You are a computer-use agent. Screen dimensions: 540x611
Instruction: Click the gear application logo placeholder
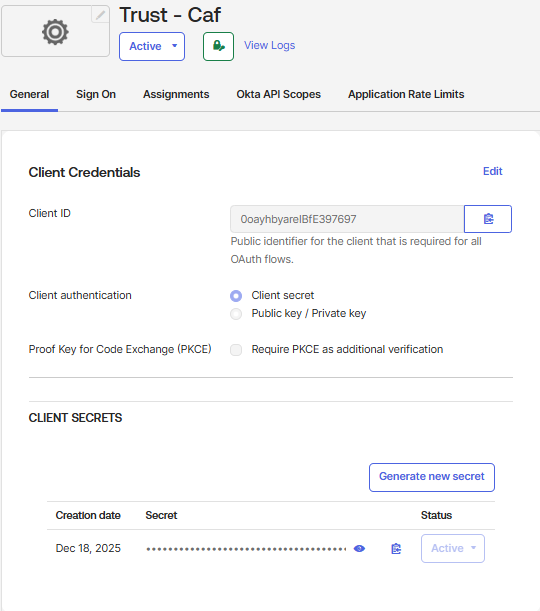pos(55,32)
